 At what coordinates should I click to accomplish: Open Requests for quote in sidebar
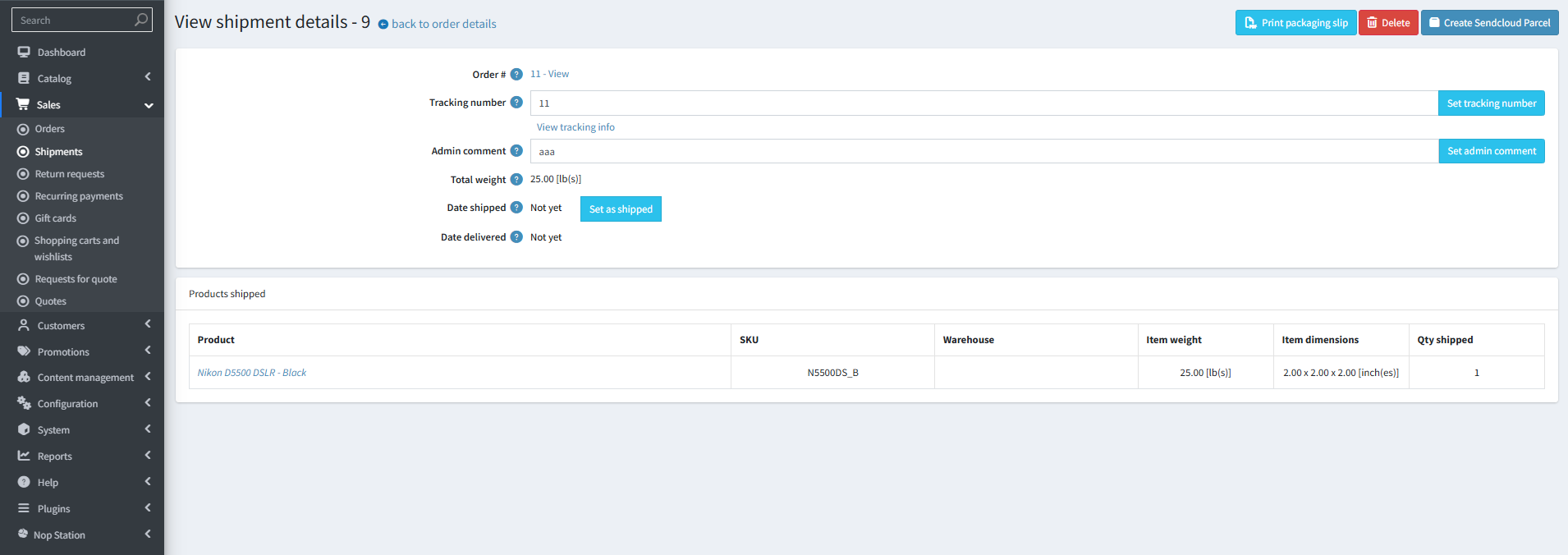tap(82, 279)
